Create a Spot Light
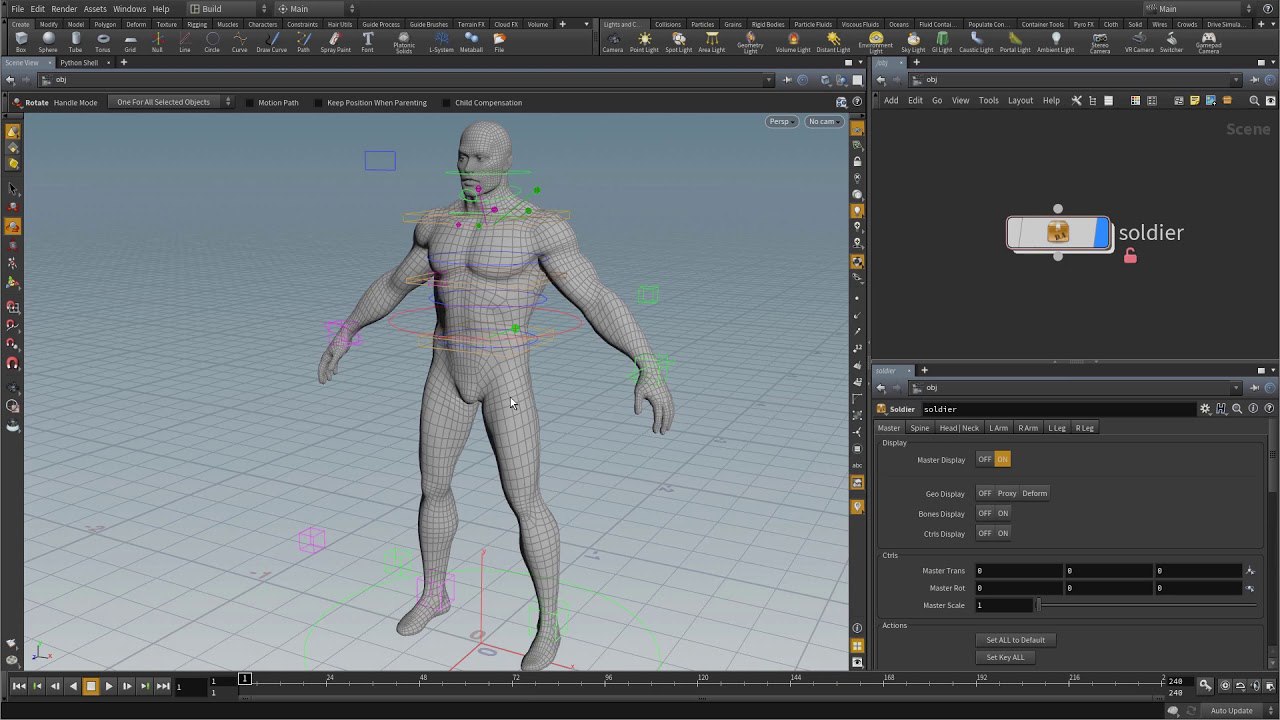Viewport: 1280px width, 720px height. [678, 42]
